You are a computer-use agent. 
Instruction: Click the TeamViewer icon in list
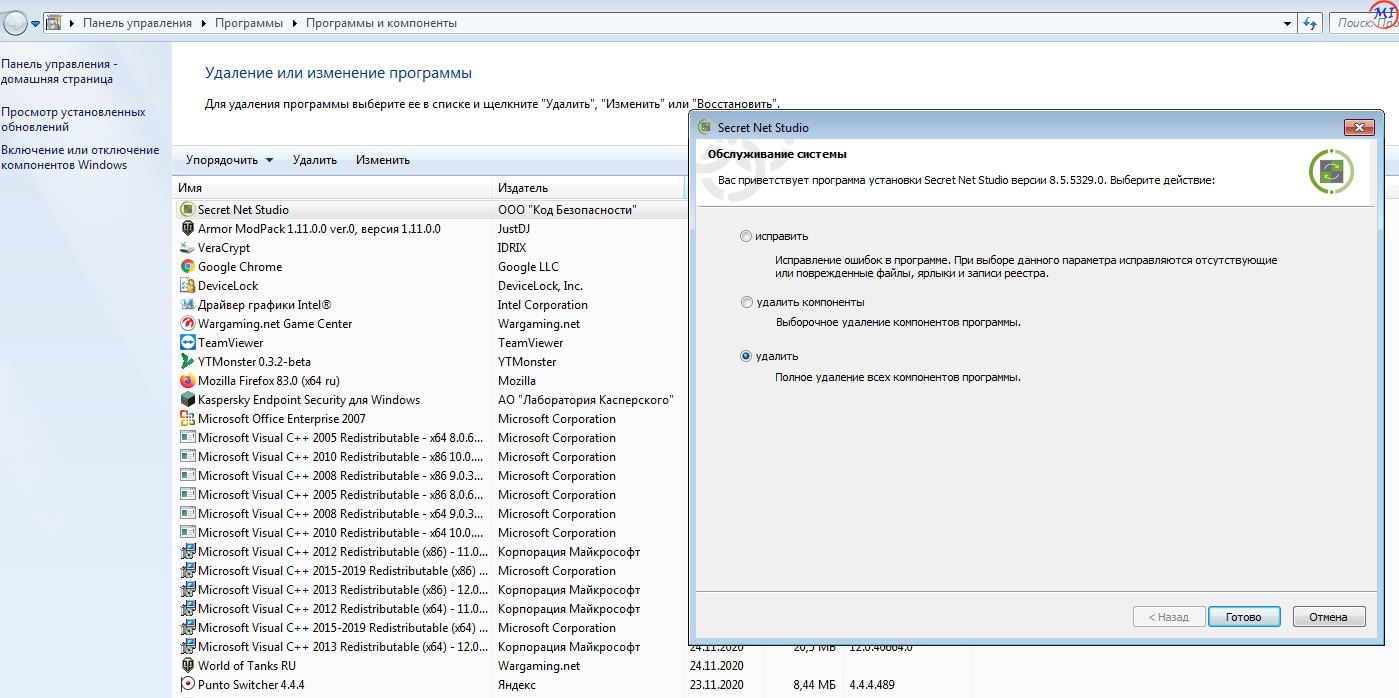point(187,343)
